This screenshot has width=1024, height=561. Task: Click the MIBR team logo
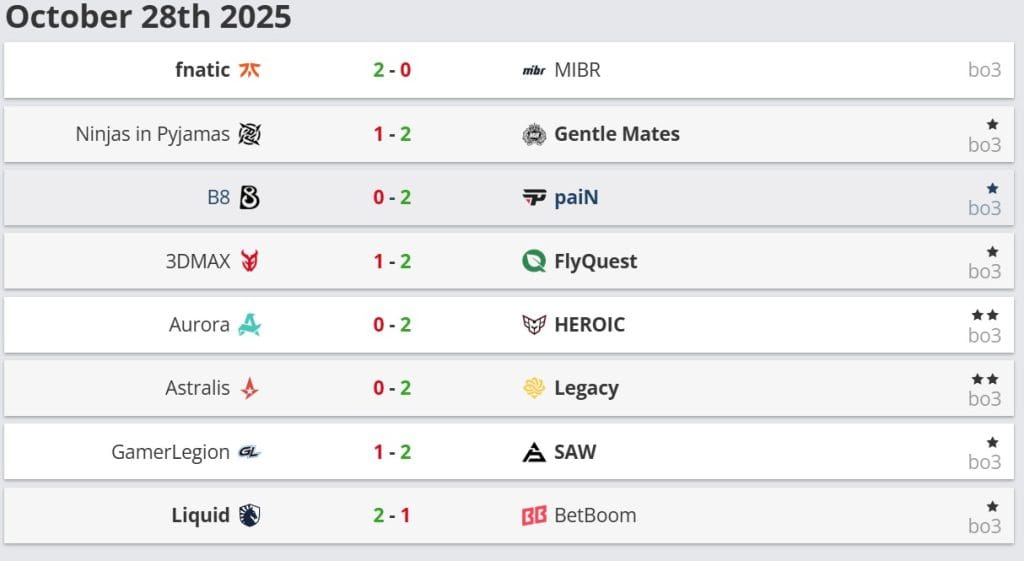point(534,70)
